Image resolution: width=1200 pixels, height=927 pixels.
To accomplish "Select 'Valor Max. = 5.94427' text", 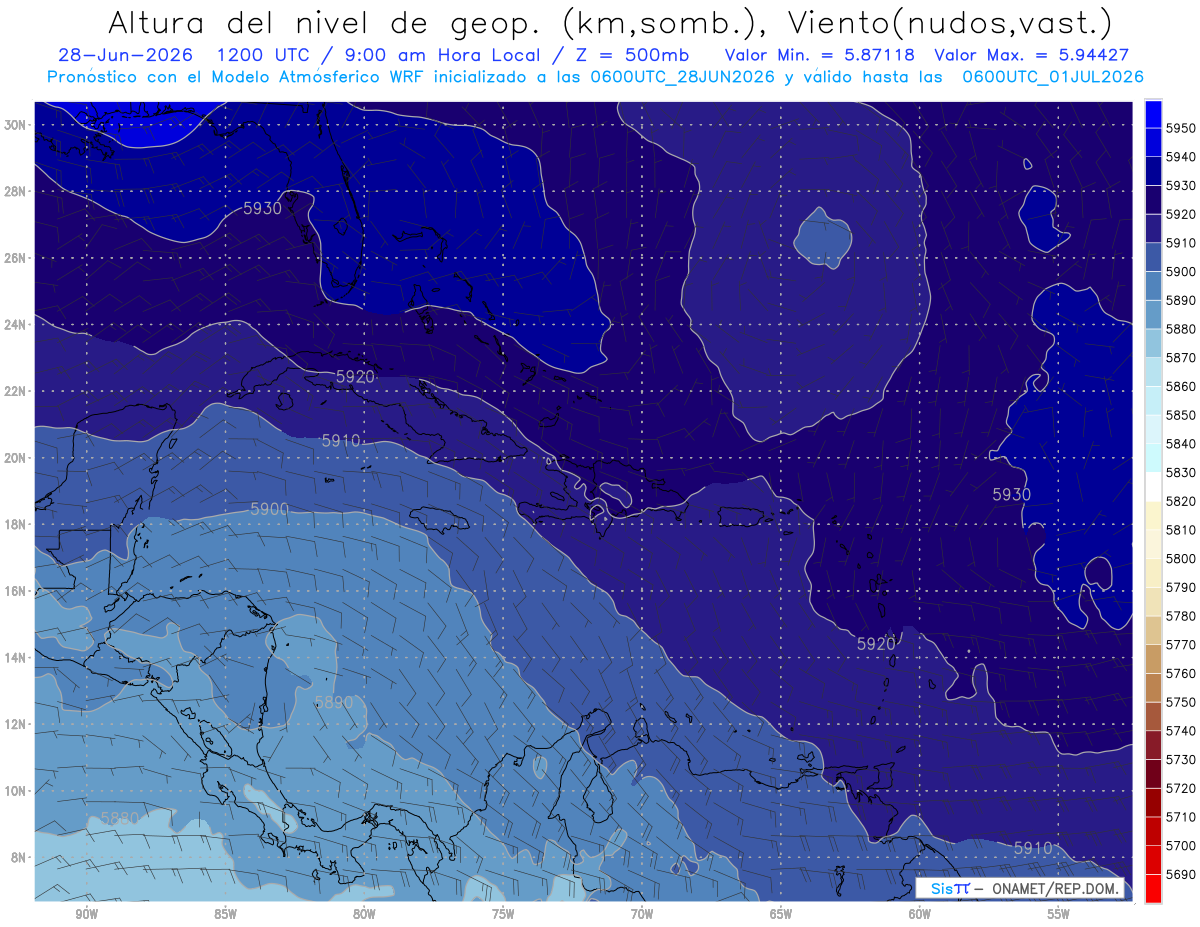I will click(1032, 56).
